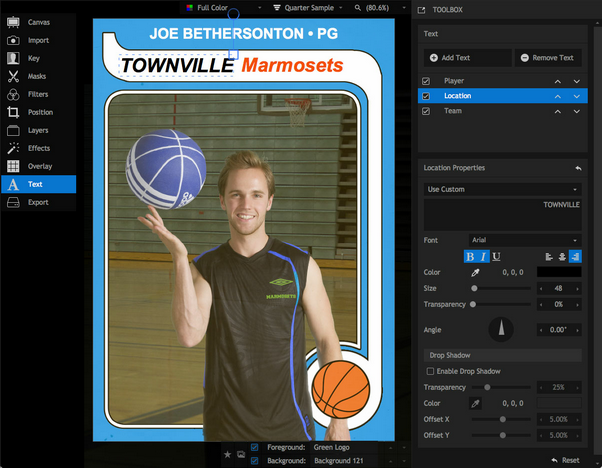Move Team text up
The height and width of the screenshot is (468, 602).
(558, 111)
